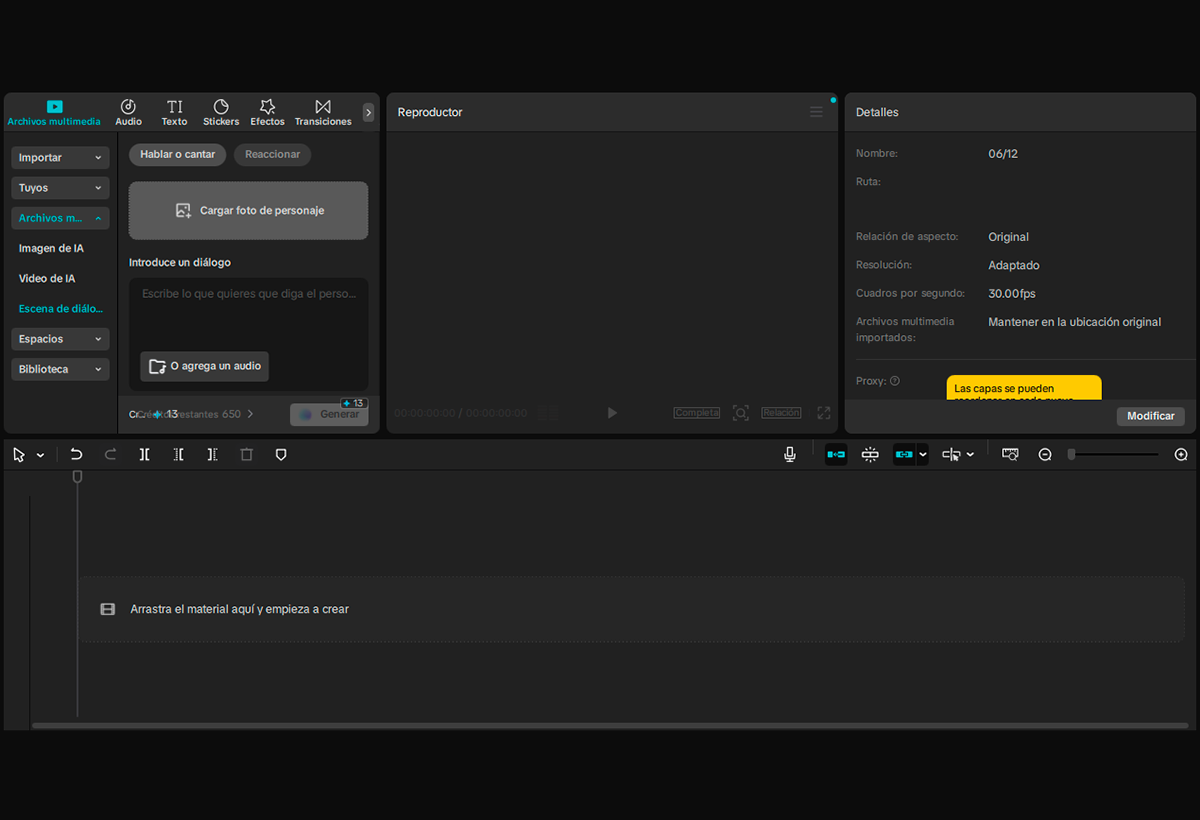Image resolution: width=1200 pixels, height=820 pixels.
Task: Click the Split clip tool
Action: coord(145,455)
